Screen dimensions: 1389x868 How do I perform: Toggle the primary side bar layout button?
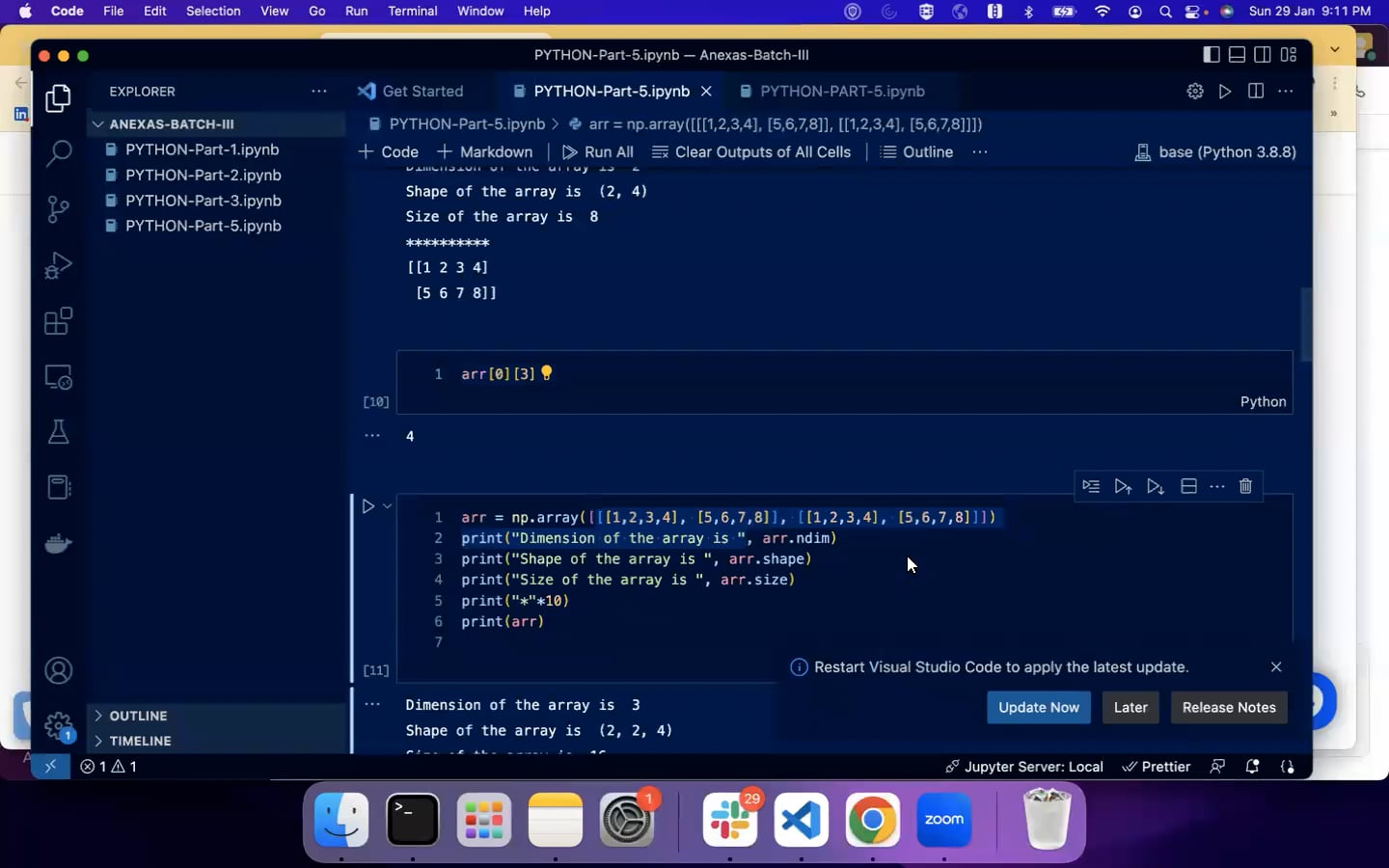pos(1212,55)
